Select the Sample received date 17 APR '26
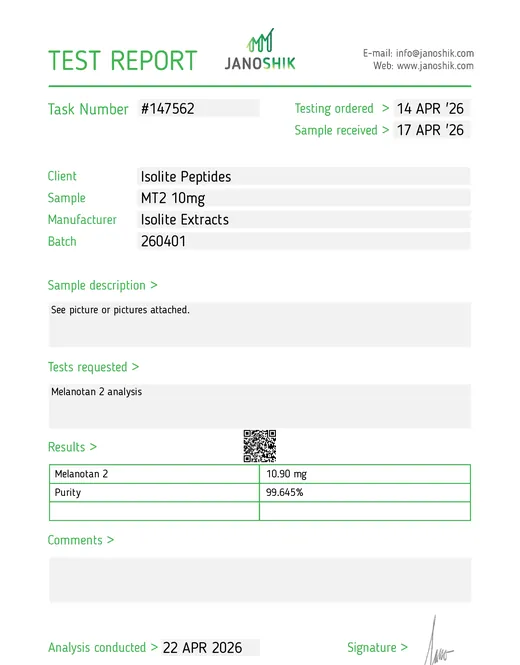This screenshot has width=520, height=665. point(432,130)
